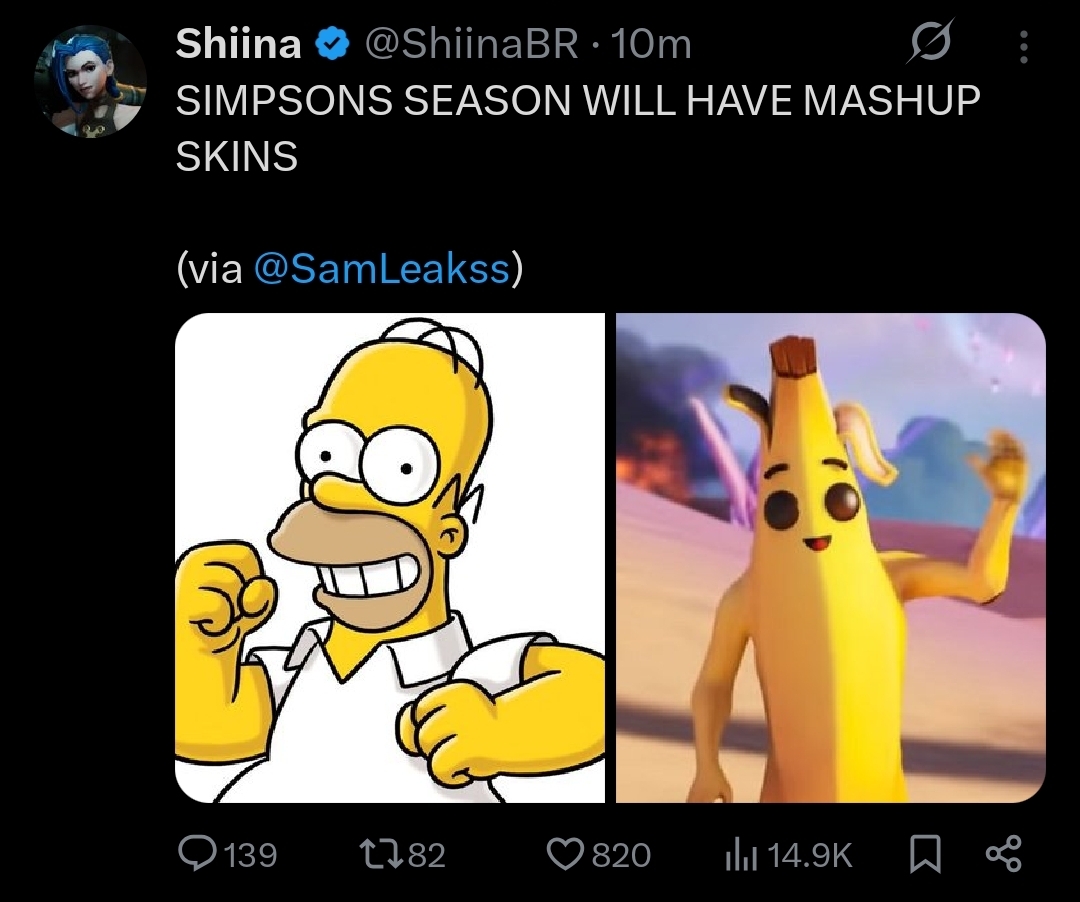Click the 82 reposts count
Viewport: 1080px width, 902px height.
coord(427,854)
